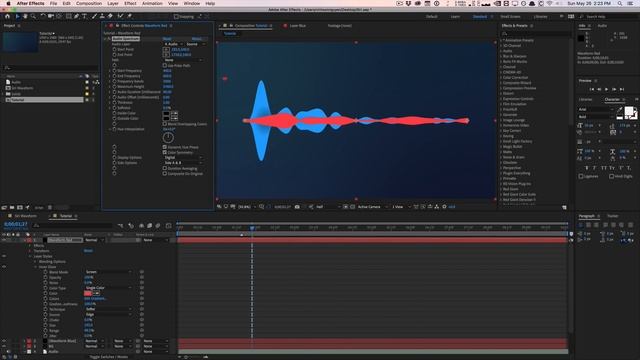Select the Clone Stamp tool

pyautogui.click(x=102, y=16)
